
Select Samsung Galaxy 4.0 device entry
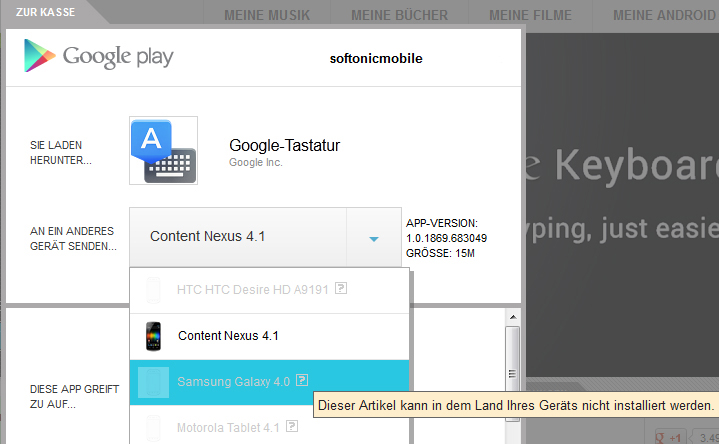pos(269,382)
